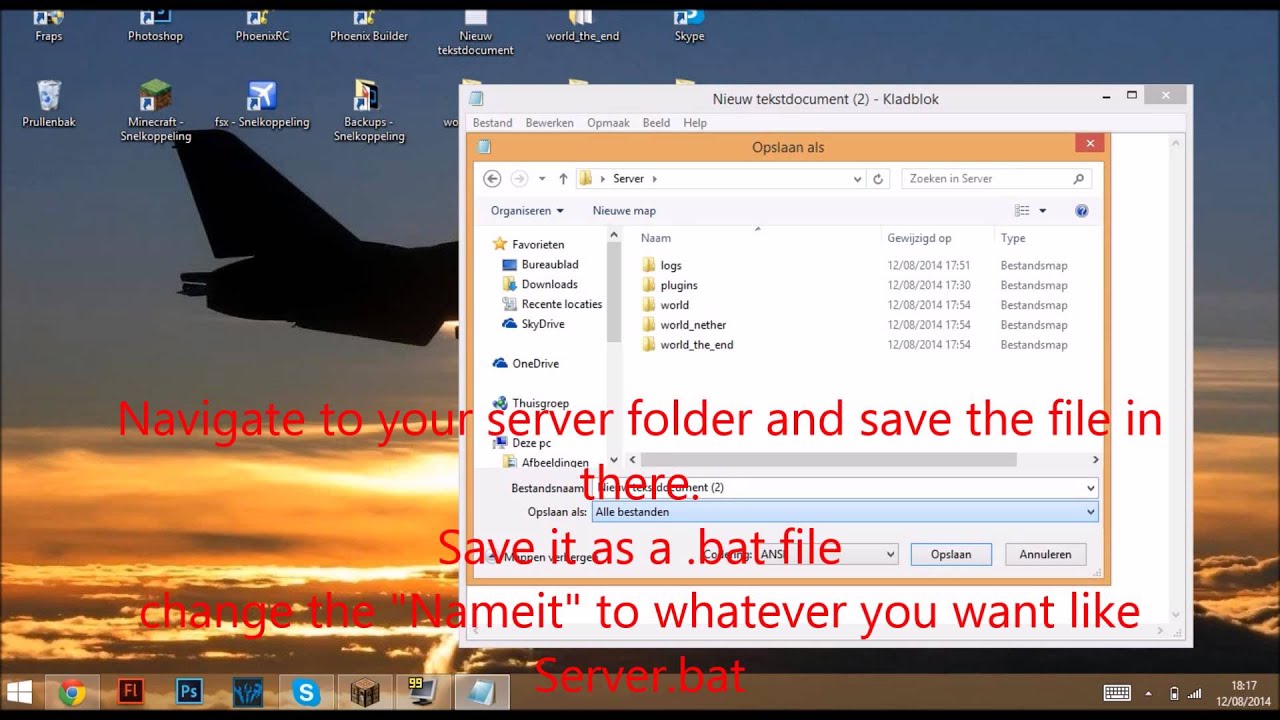The width and height of the screenshot is (1280, 720).
Task: Open Chrome from the taskbar
Action: click(72, 692)
